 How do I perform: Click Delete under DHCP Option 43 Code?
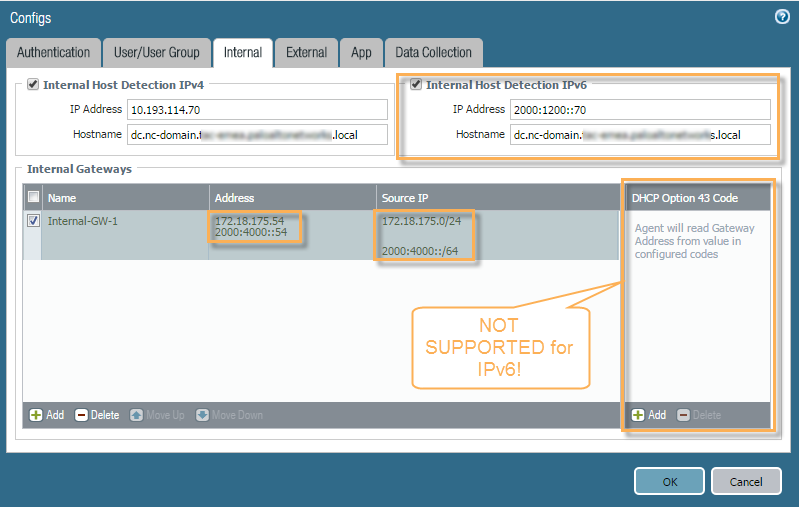[x=684, y=415]
